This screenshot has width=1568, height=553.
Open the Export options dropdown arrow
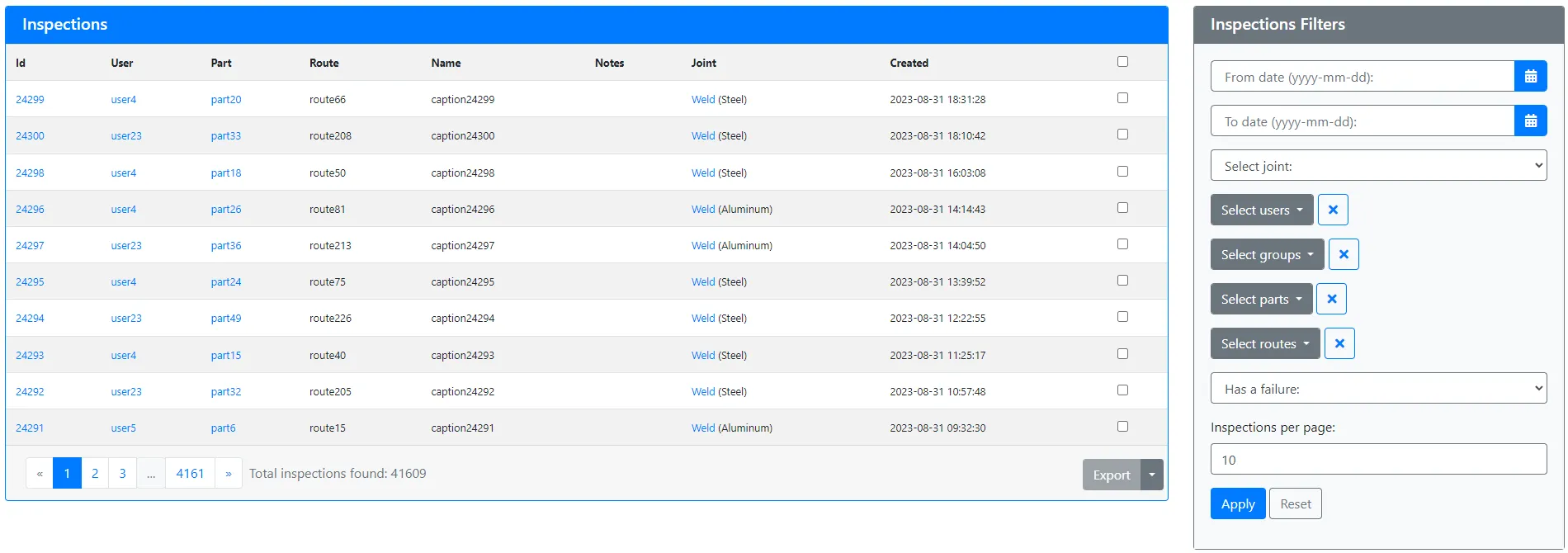(1152, 475)
